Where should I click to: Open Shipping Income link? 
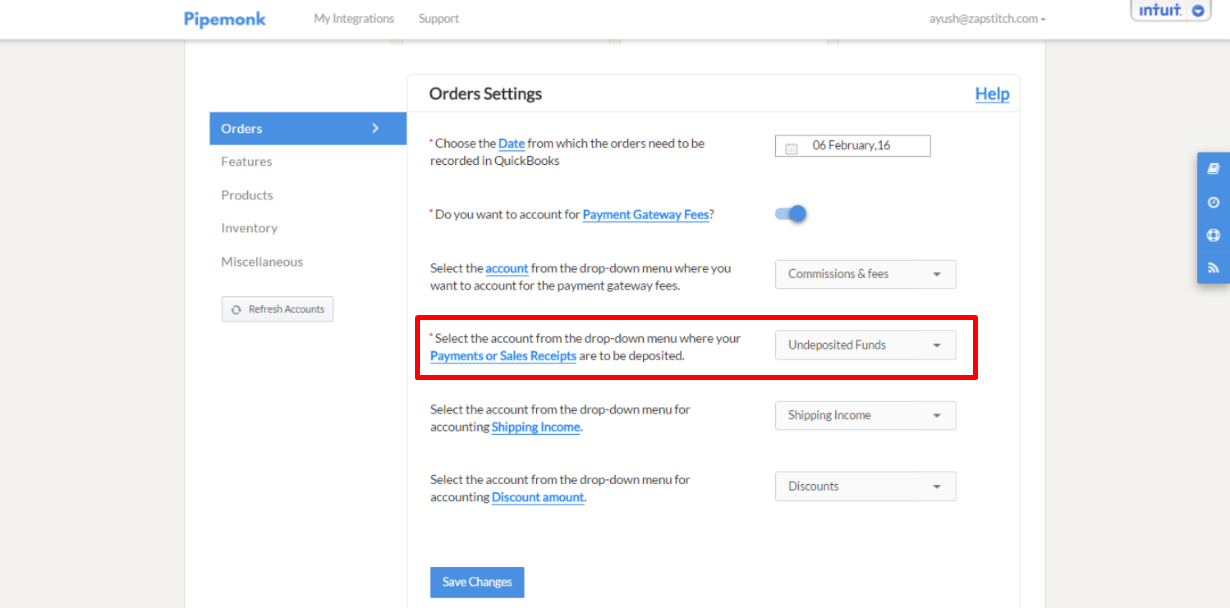point(536,427)
